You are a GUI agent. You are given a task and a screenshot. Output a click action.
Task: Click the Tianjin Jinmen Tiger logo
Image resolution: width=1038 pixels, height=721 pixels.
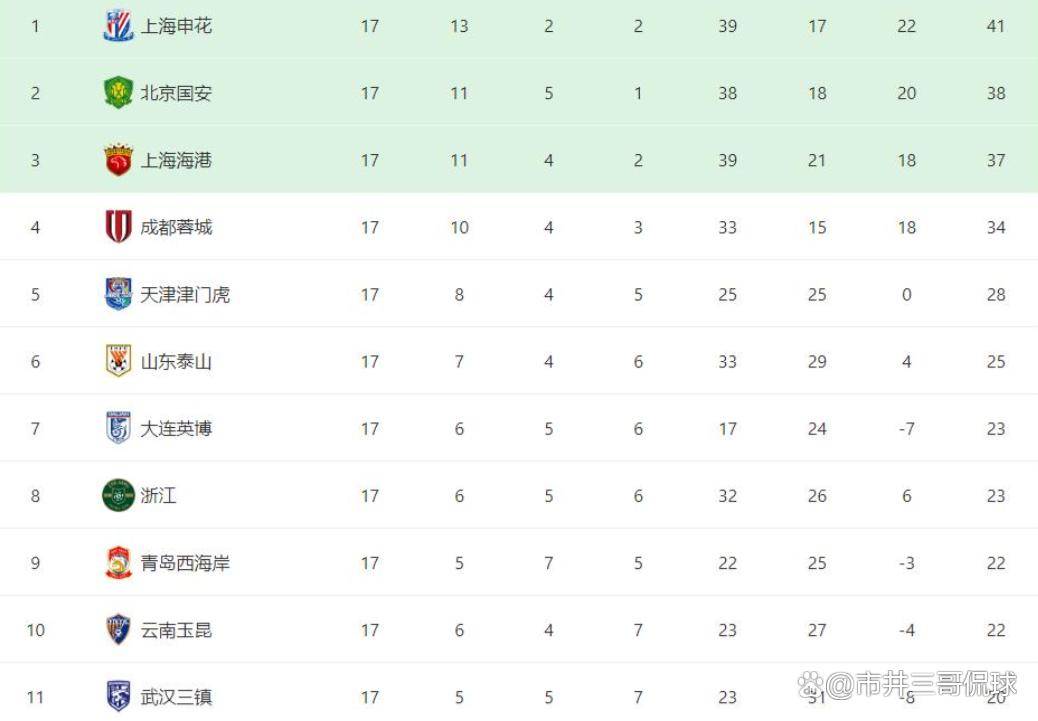pos(118,294)
